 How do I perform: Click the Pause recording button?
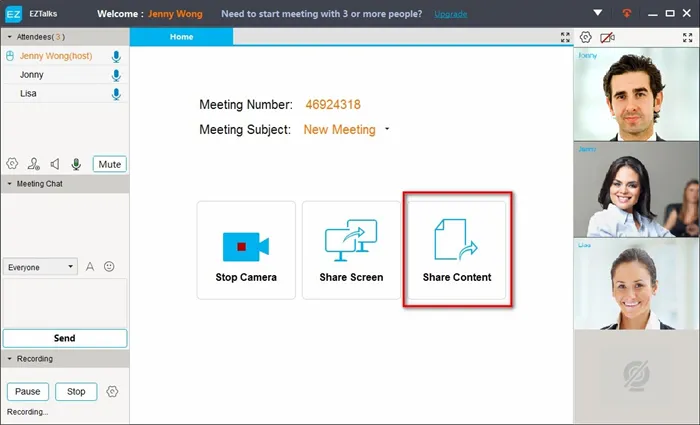click(28, 392)
